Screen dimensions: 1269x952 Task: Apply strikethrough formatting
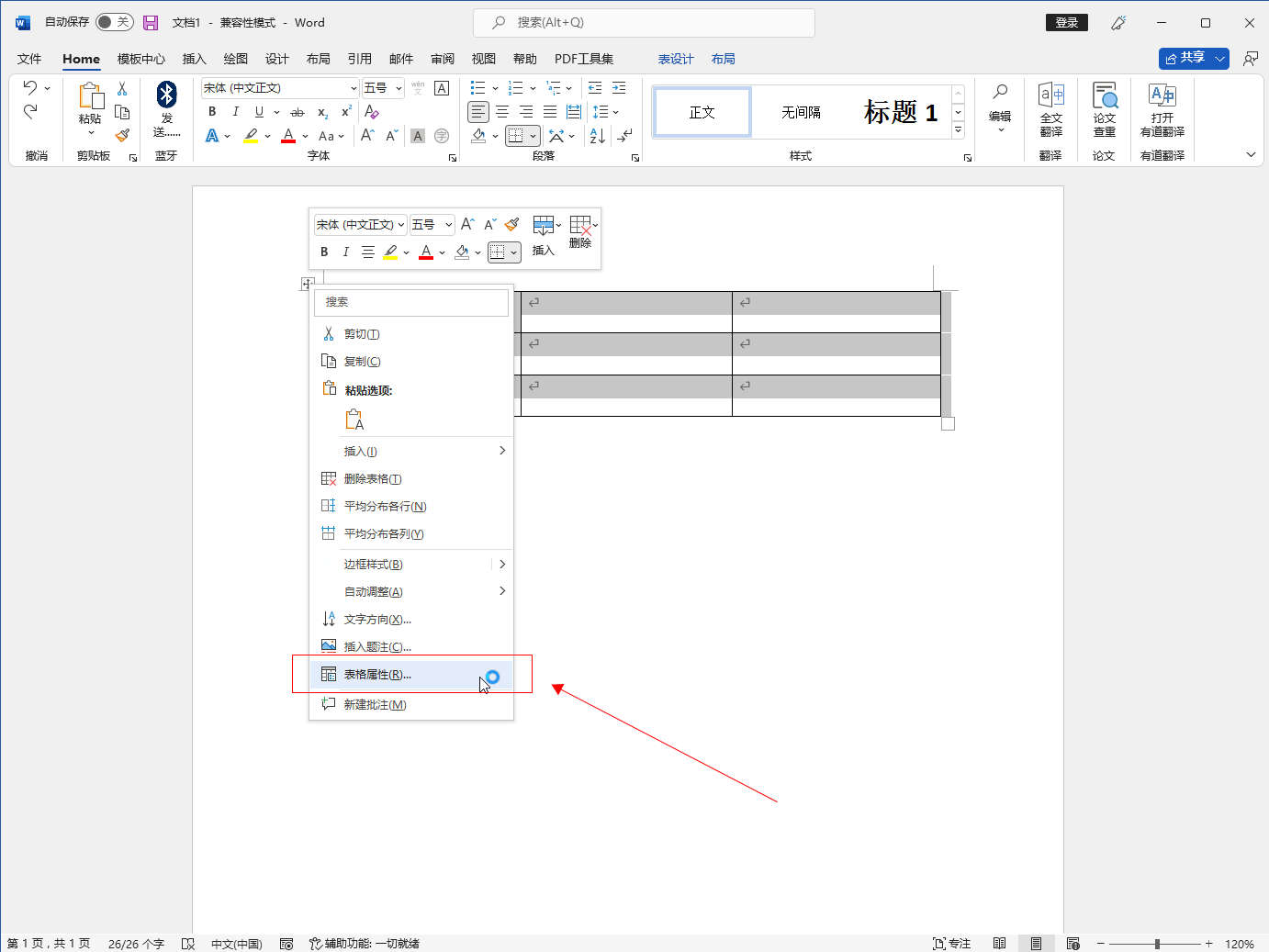coord(297,112)
